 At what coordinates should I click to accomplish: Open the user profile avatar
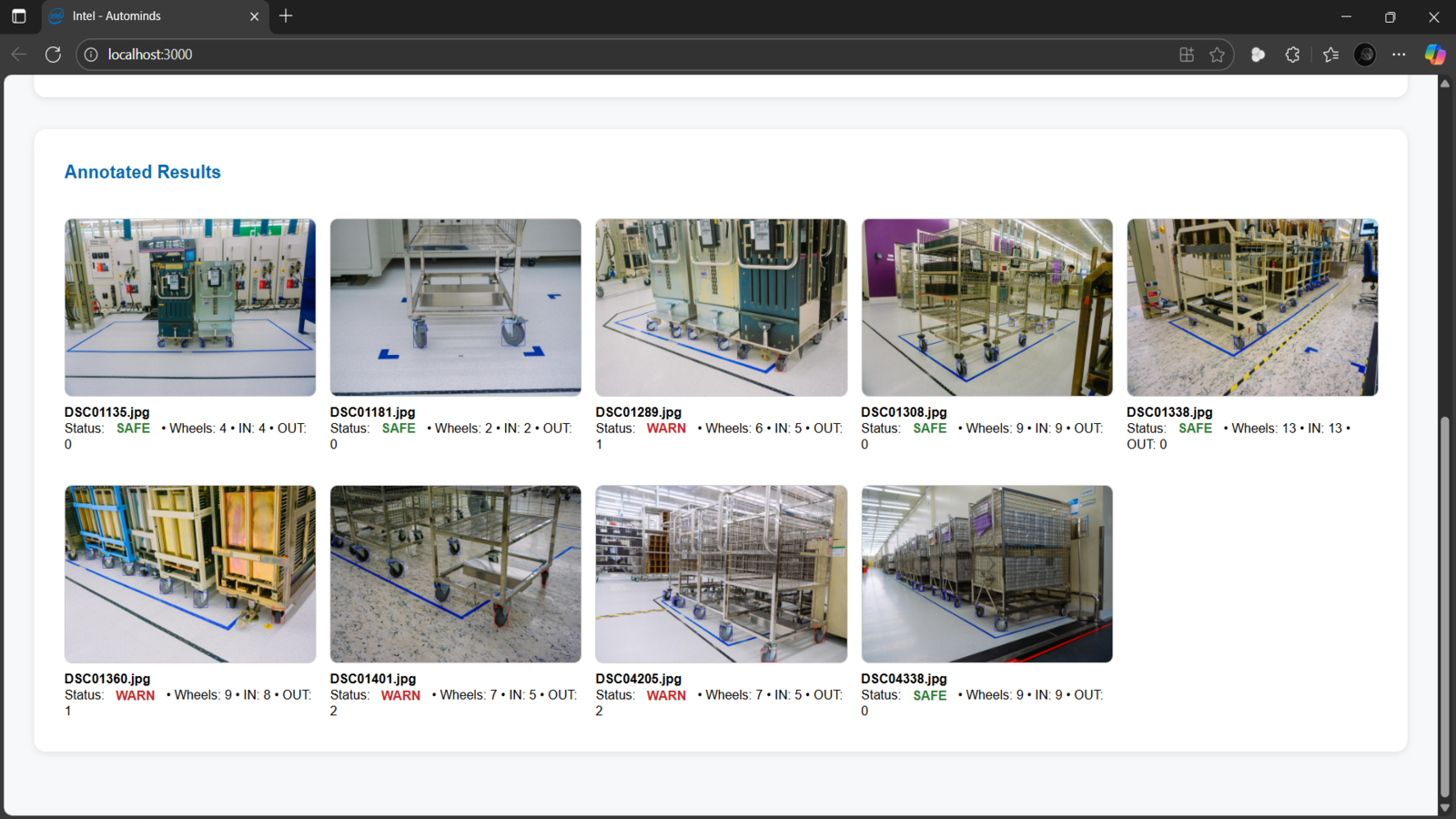(1365, 55)
